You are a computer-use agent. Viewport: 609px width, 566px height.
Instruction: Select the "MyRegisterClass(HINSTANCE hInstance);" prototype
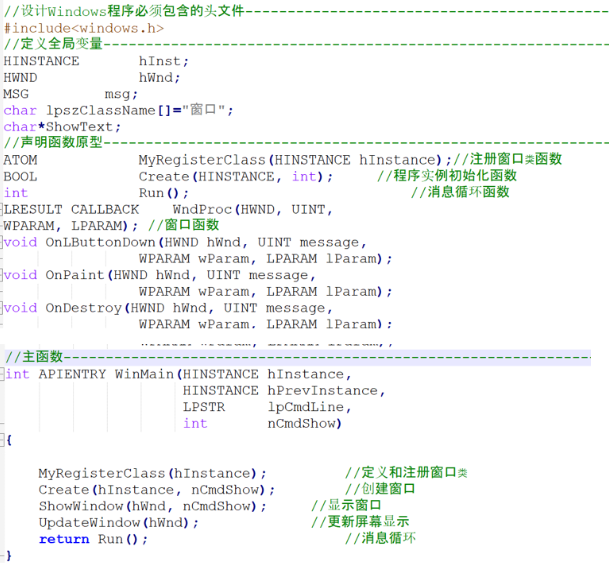click(x=295, y=160)
